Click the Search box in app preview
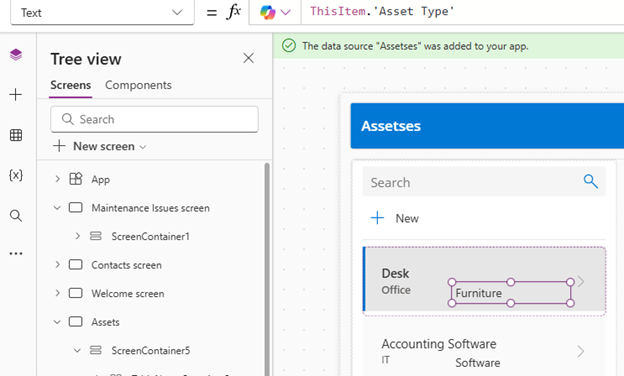Screen dimensions: 624x376 pyautogui.click(x=484, y=182)
